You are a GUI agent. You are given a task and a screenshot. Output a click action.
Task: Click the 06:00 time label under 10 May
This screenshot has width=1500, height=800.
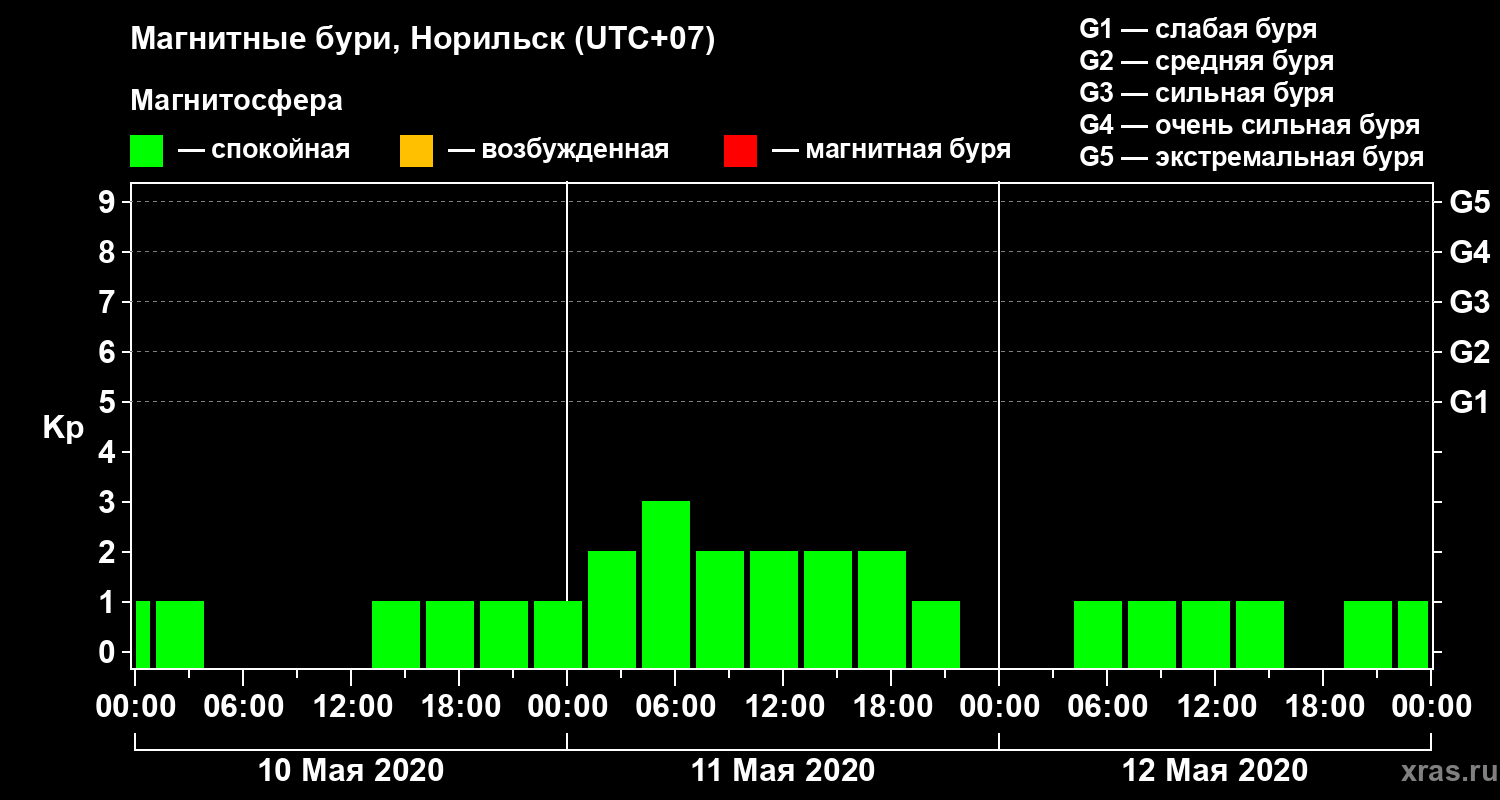(243, 707)
